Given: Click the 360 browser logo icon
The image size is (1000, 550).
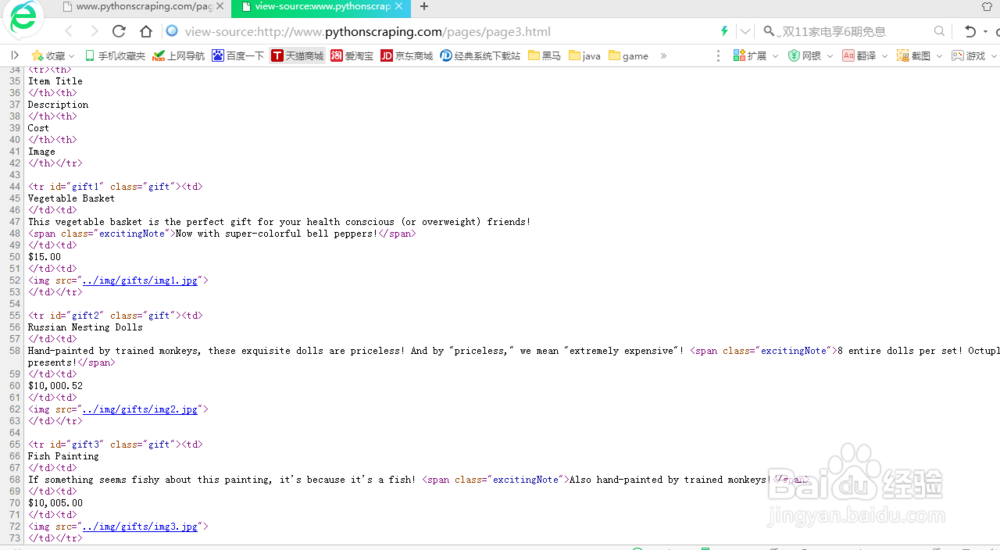Looking at the screenshot, I should [x=24, y=18].
